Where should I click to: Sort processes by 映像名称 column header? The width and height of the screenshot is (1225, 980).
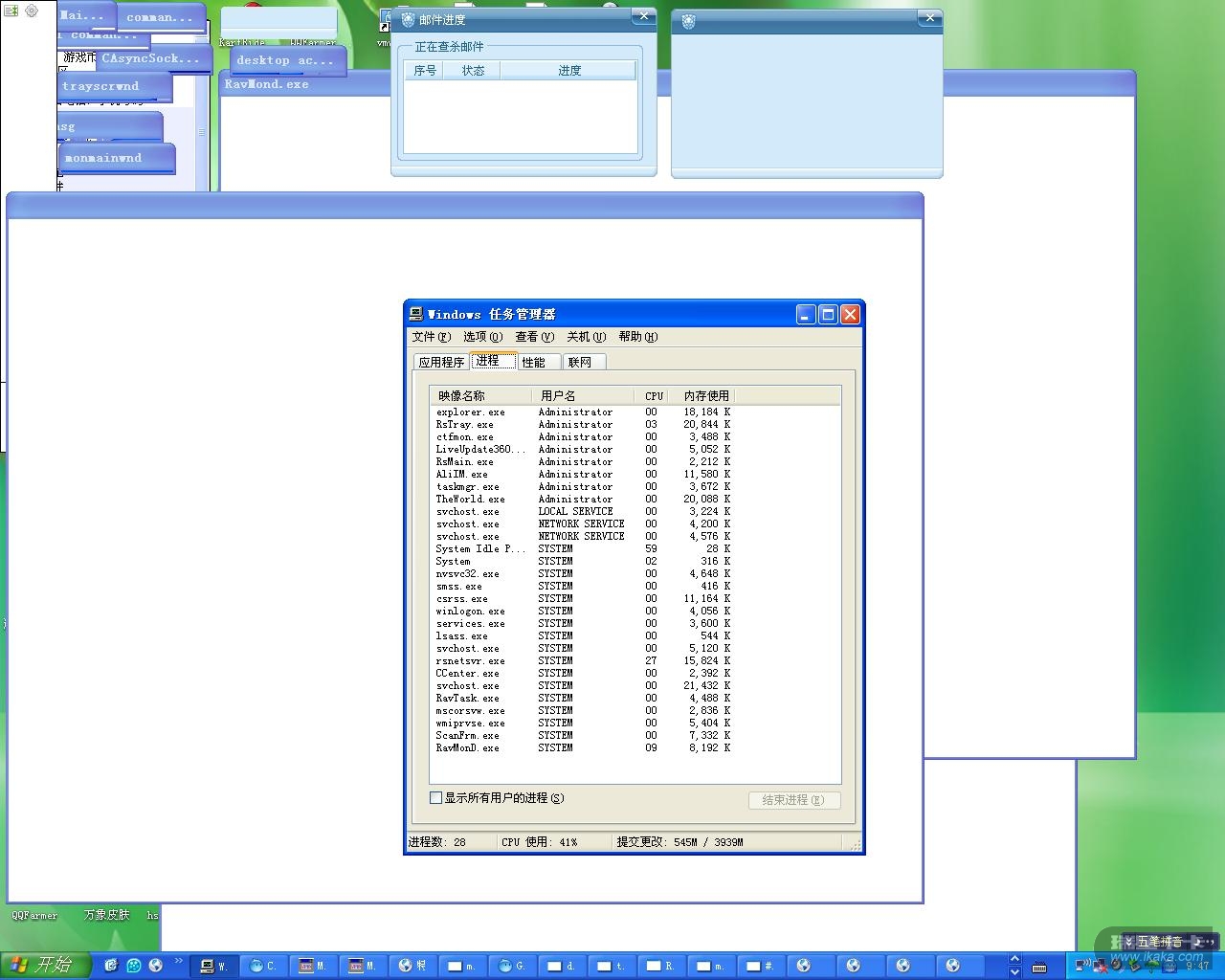click(x=480, y=395)
